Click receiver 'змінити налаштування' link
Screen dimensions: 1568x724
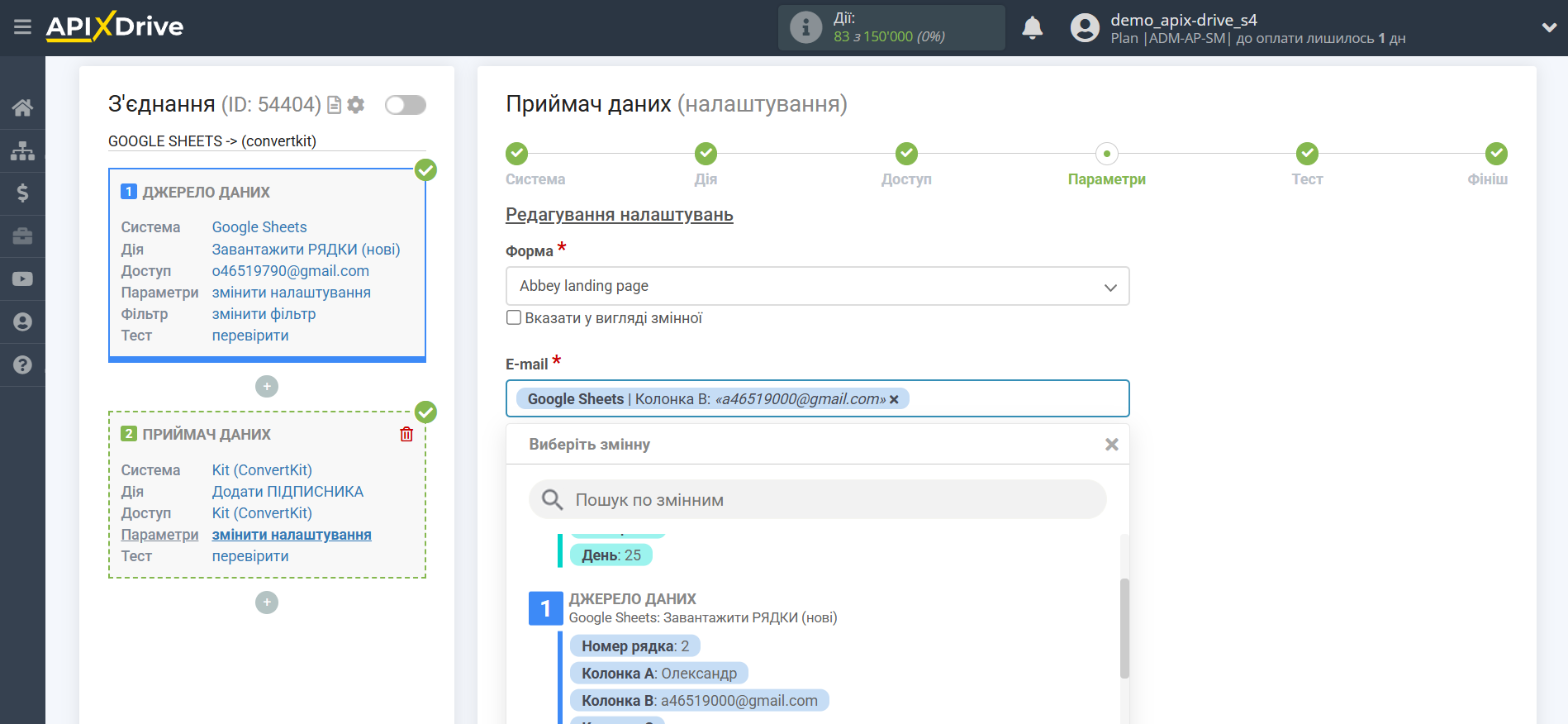tap(292, 535)
